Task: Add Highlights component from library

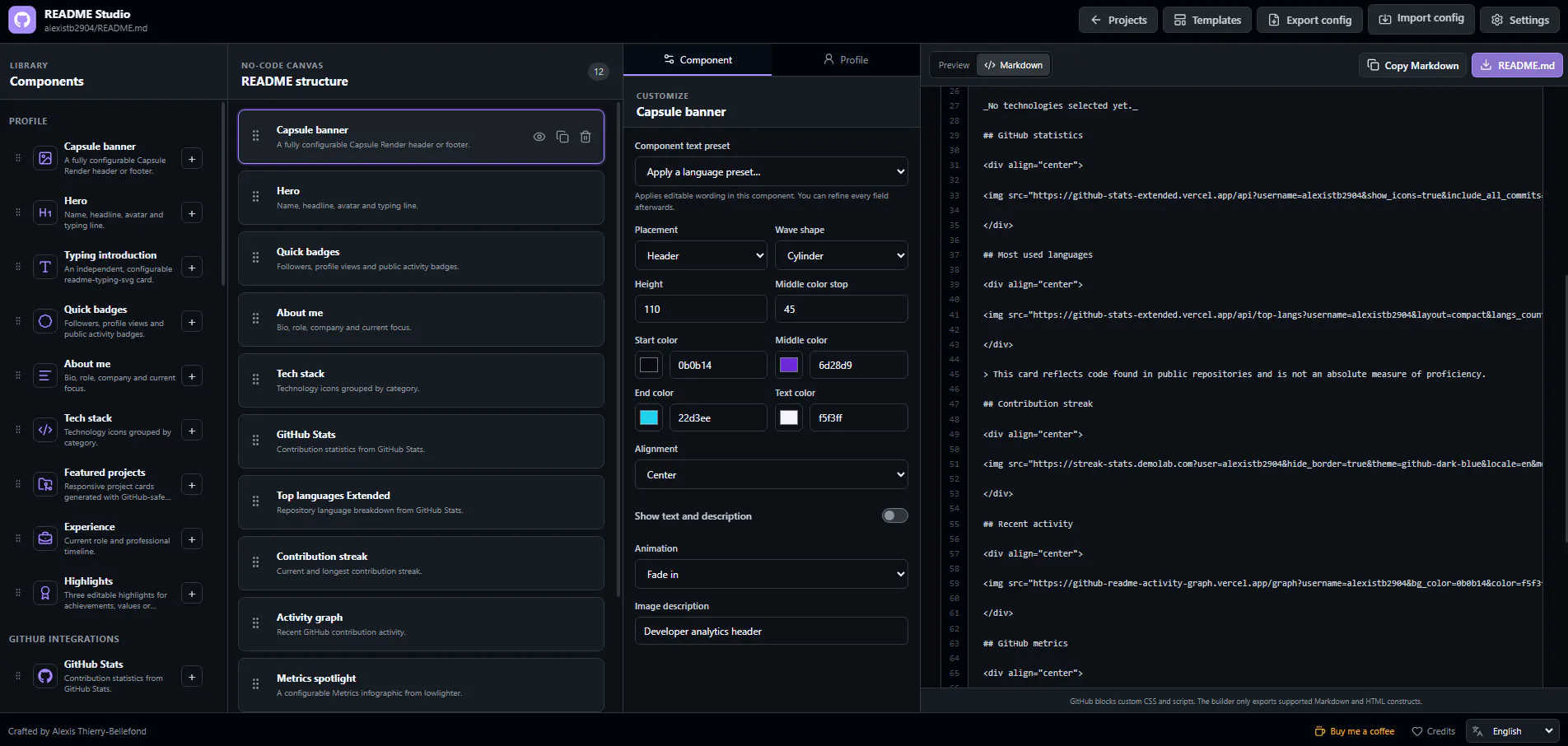Action: click(192, 594)
